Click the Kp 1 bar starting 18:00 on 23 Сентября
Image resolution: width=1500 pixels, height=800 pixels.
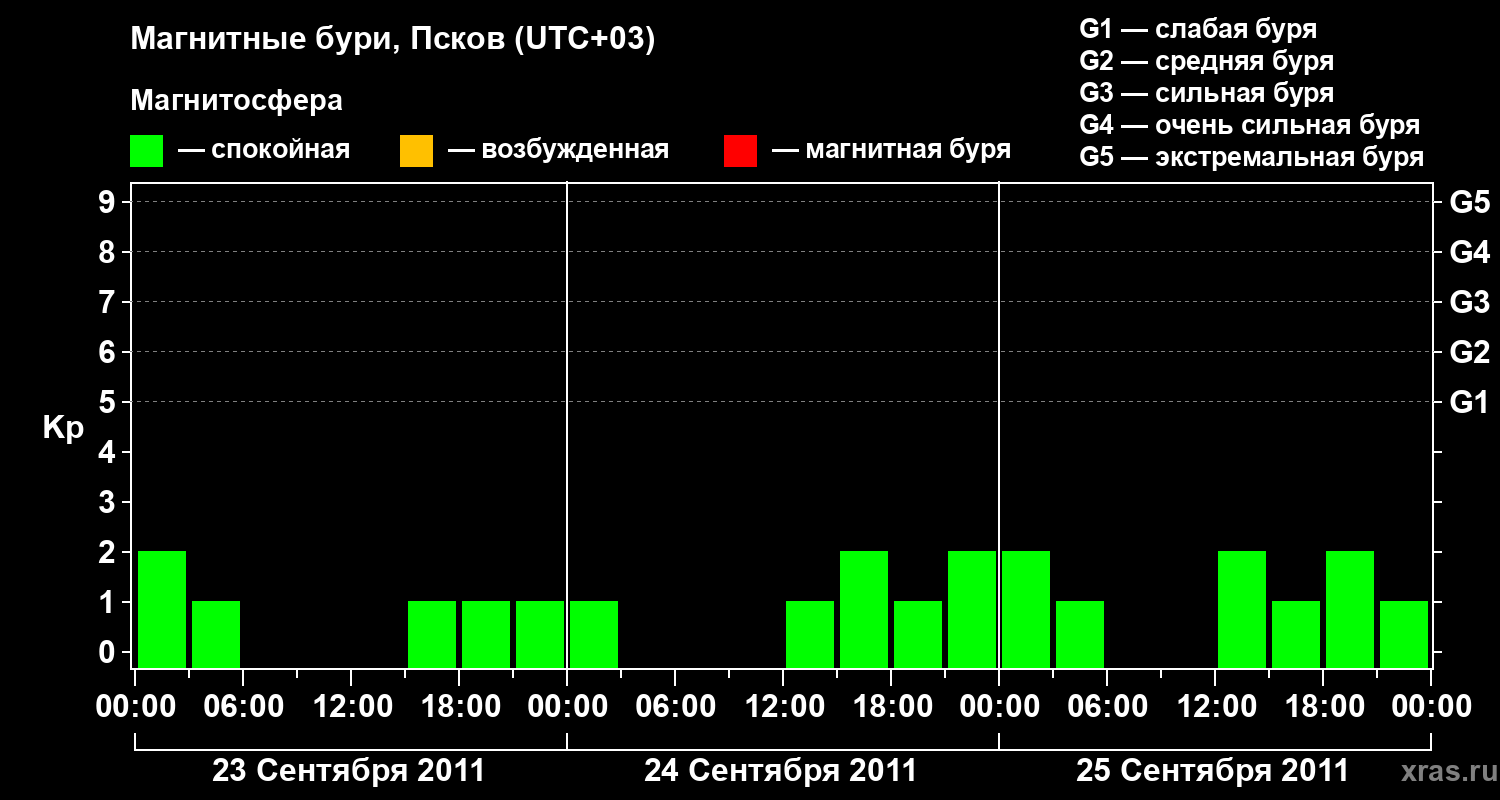tap(486, 634)
